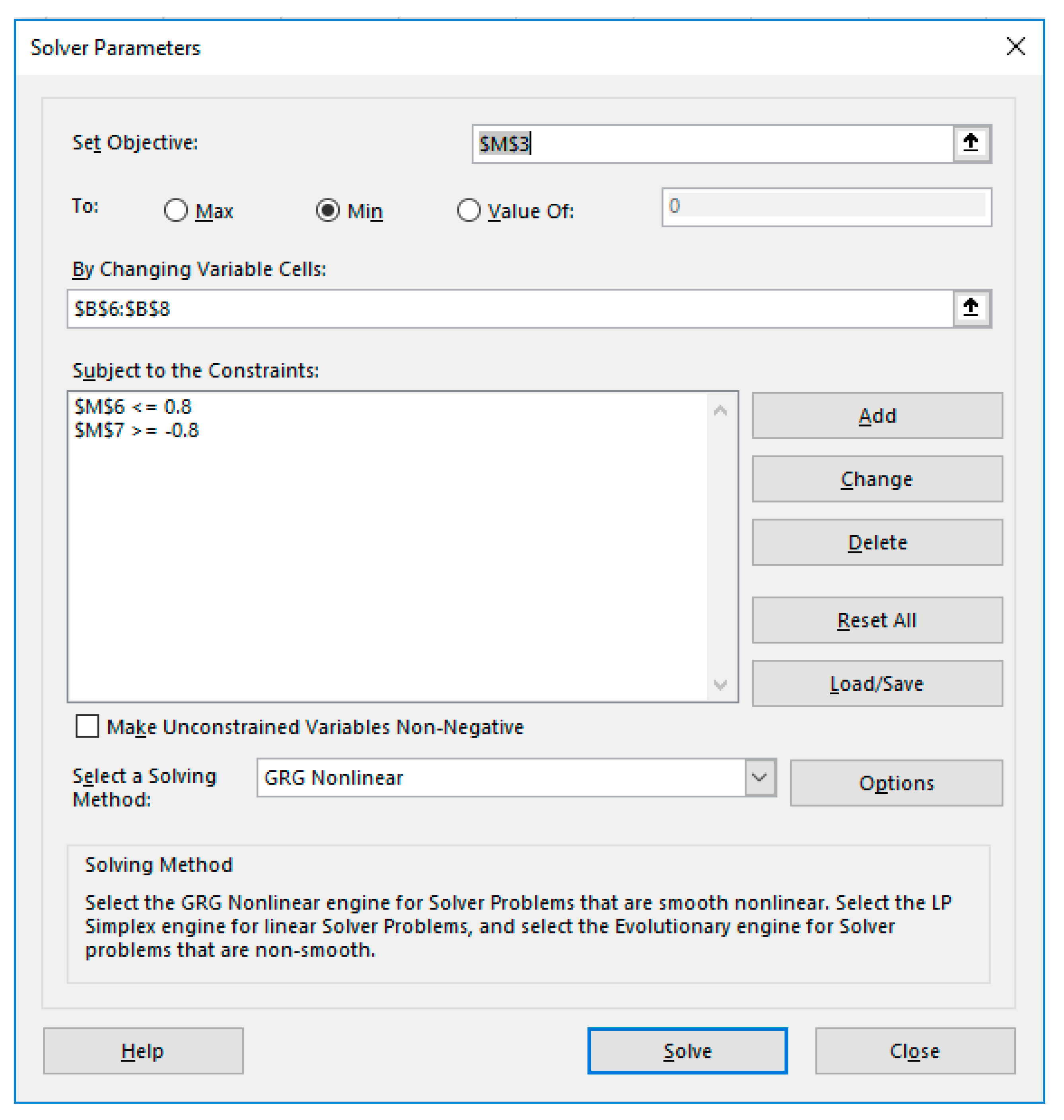Screen dimensions: 1064x1120
Task: Delete the selected constraint
Action: pos(877,542)
